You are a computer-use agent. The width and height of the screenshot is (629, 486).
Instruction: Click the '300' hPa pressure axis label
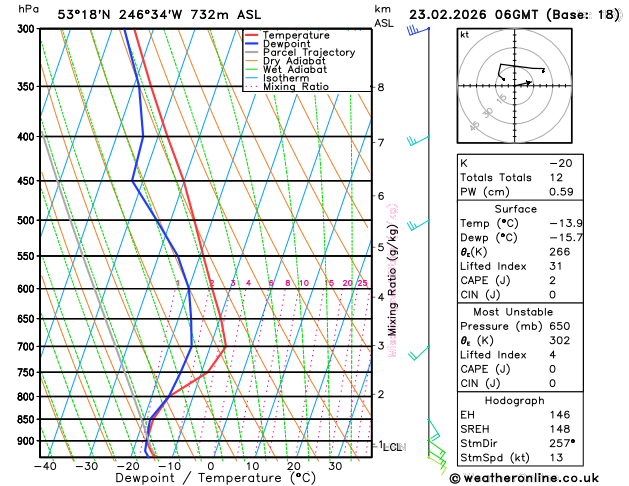click(x=26, y=29)
